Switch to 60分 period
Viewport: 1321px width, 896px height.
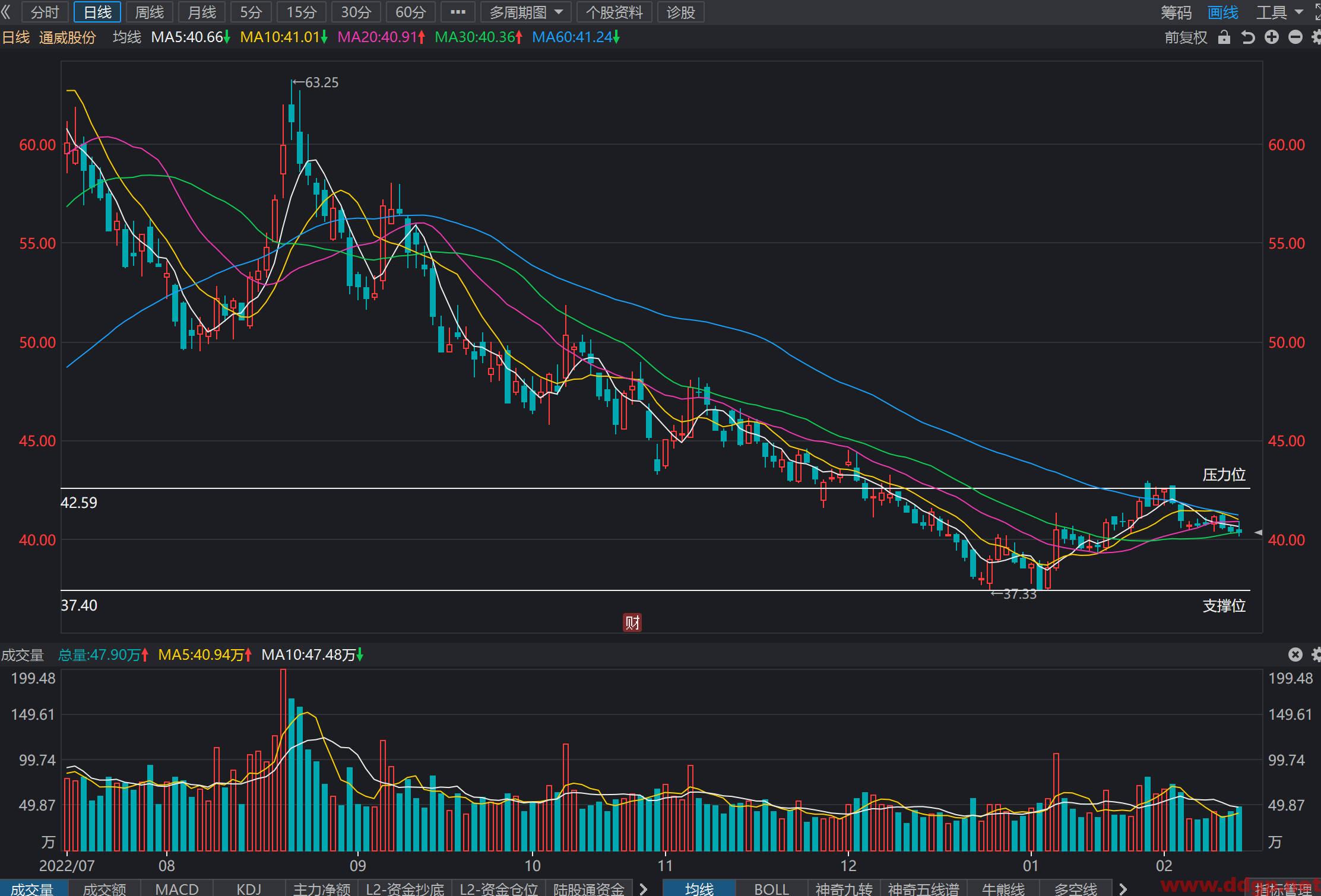[411, 12]
